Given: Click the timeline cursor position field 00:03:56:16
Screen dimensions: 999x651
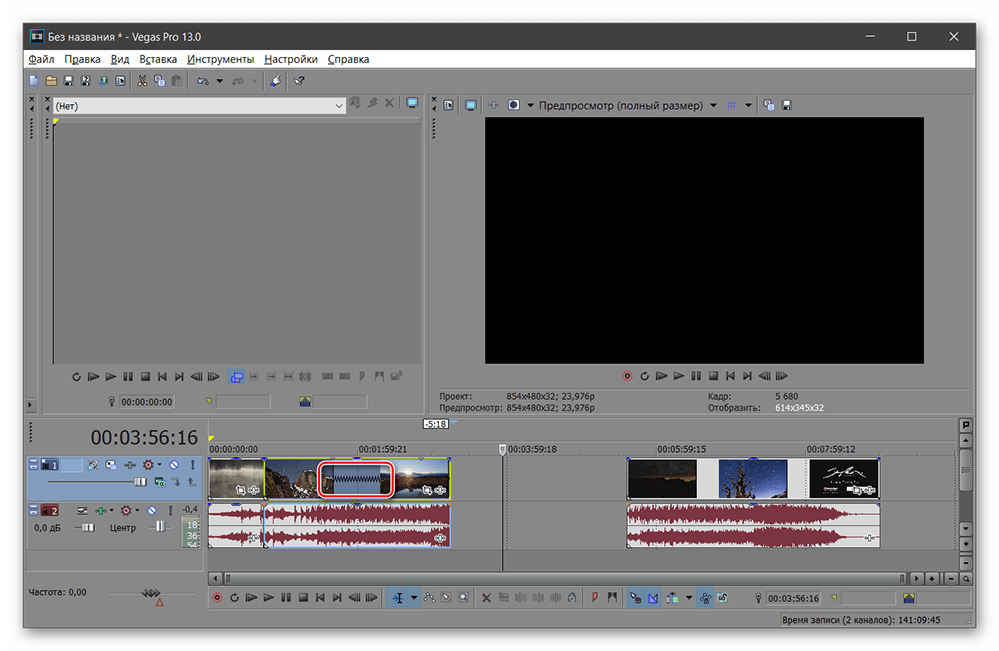Looking at the screenshot, I should (x=793, y=598).
